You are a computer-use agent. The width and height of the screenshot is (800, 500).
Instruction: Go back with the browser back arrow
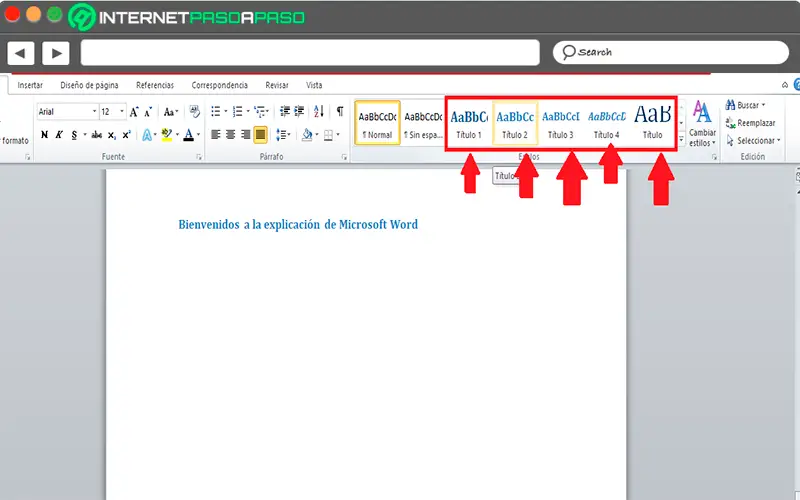(21, 53)
